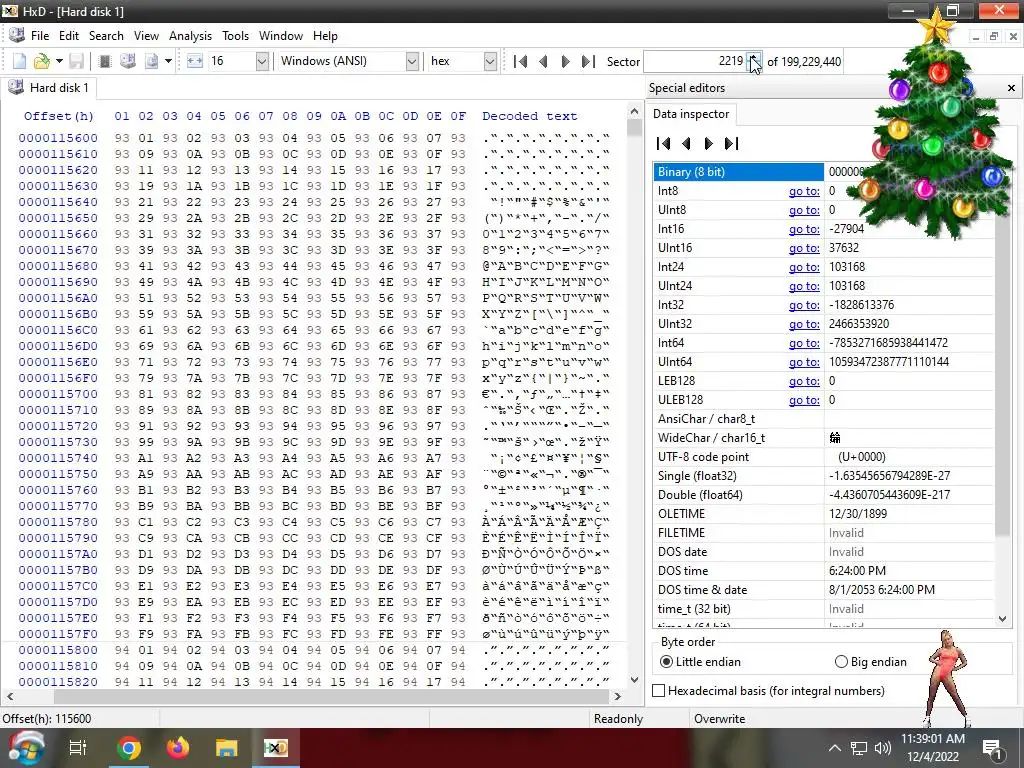Viewport: 1024px width, 768px height.
Task: Open the View menu
Action: (x=146, y=36)
